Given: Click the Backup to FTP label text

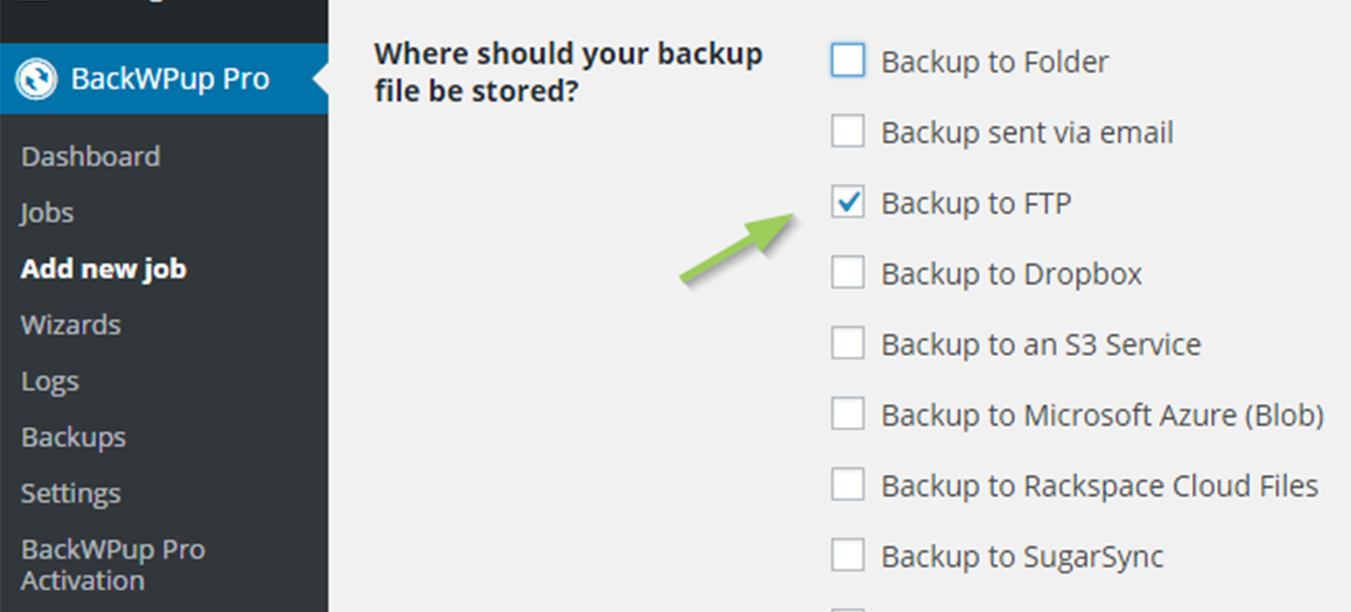Looking at the screenshot, I should [x=975, y=203].
